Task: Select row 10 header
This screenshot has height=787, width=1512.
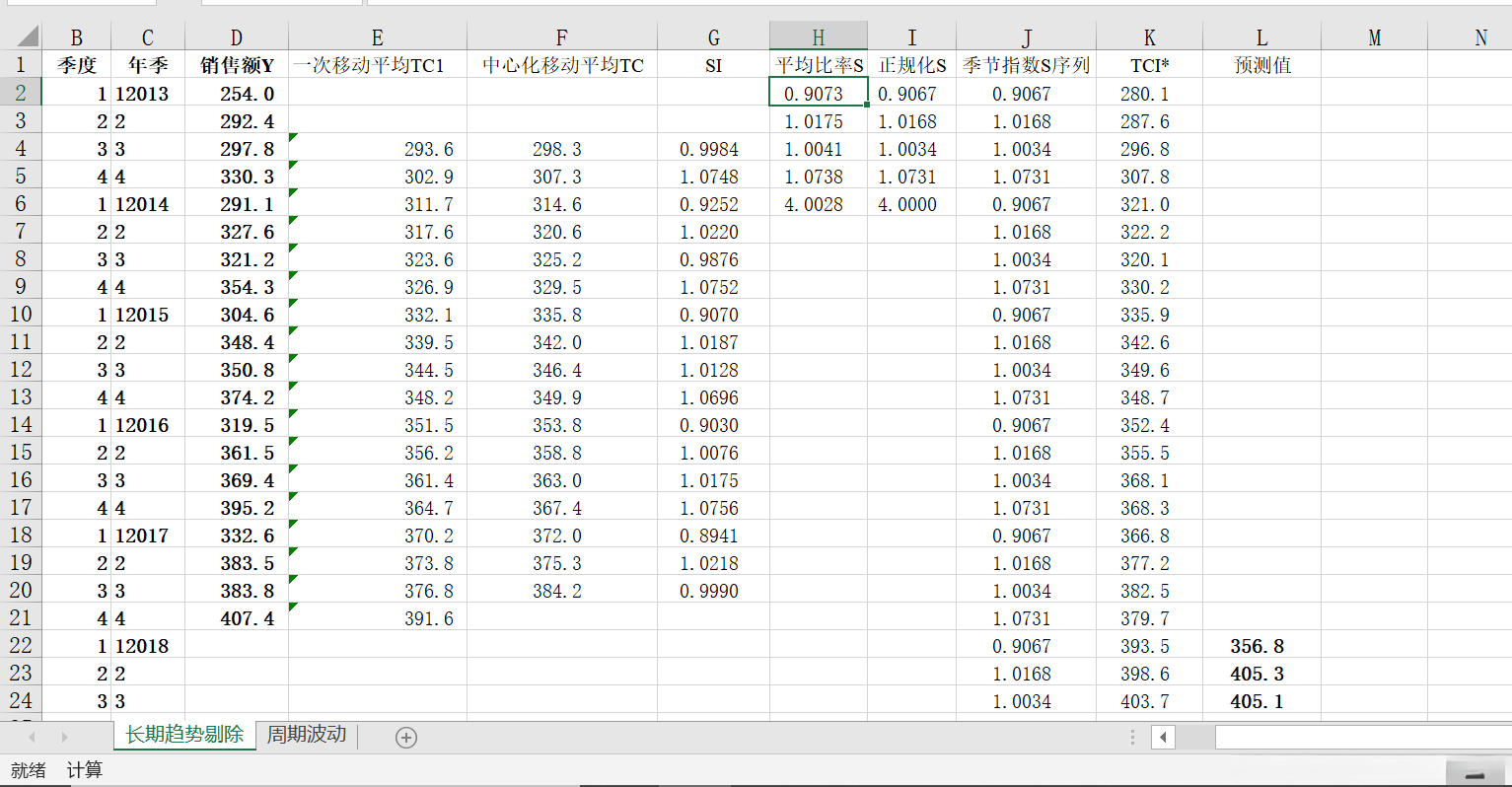Action: pyautogui.click(x=21, y=314)
